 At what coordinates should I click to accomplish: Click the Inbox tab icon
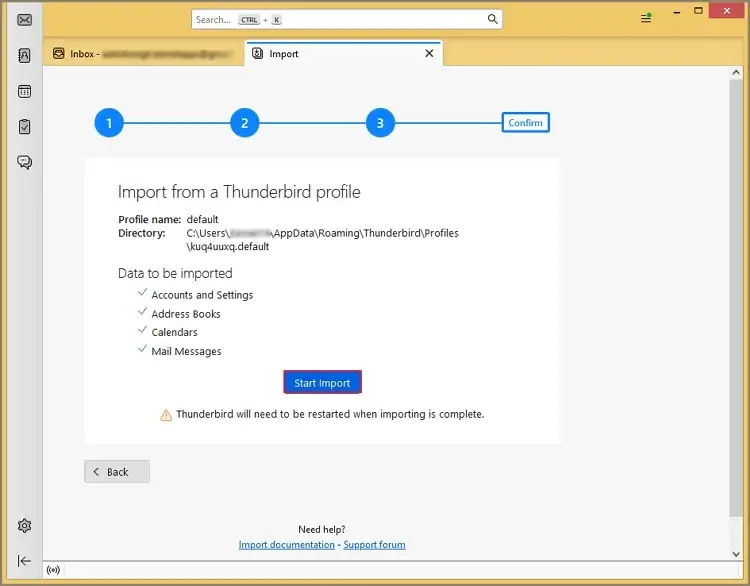[59, 54]
